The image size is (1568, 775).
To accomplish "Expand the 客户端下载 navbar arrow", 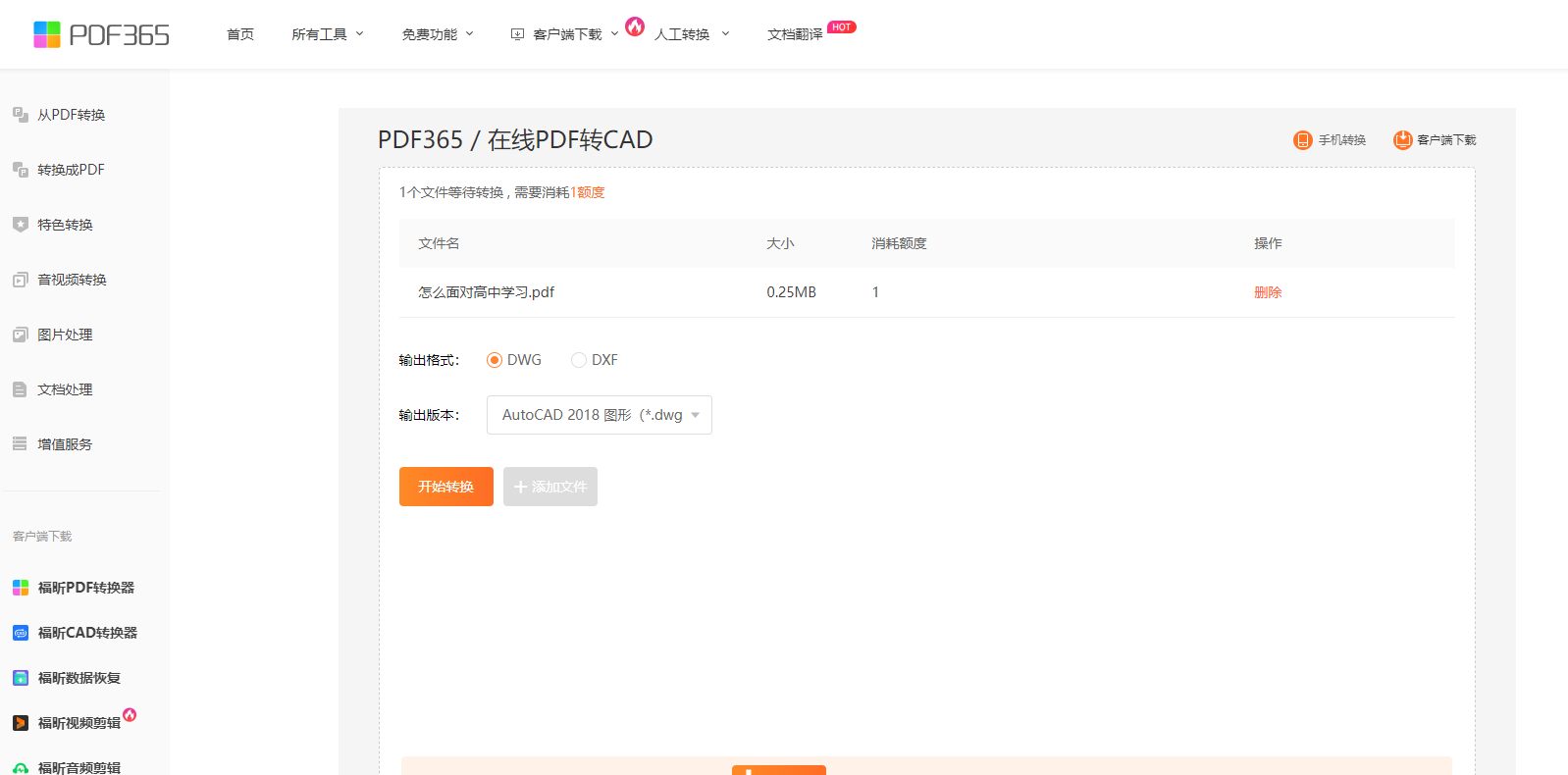I will pyautogui.click(x=615, y=34).
